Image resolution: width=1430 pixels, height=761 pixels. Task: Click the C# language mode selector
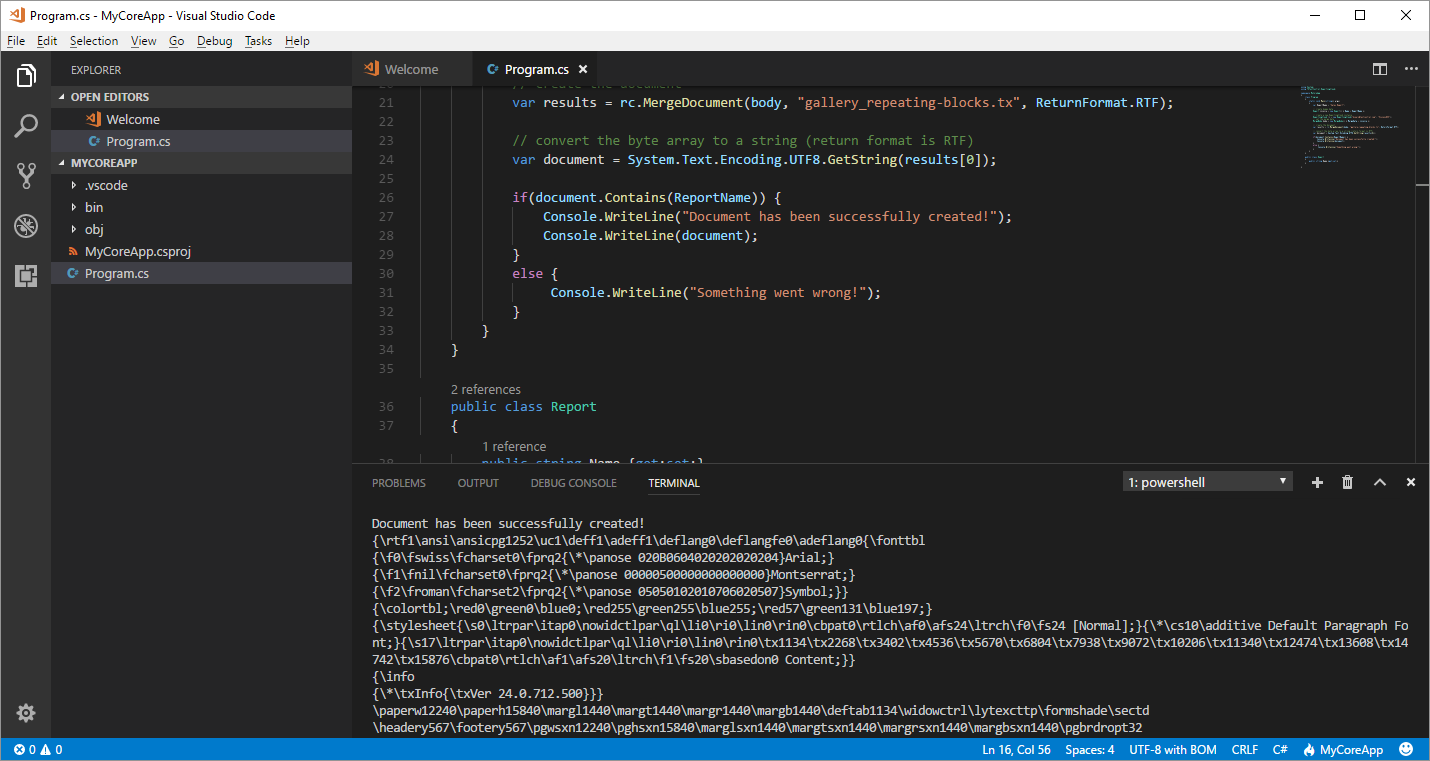1280,750
